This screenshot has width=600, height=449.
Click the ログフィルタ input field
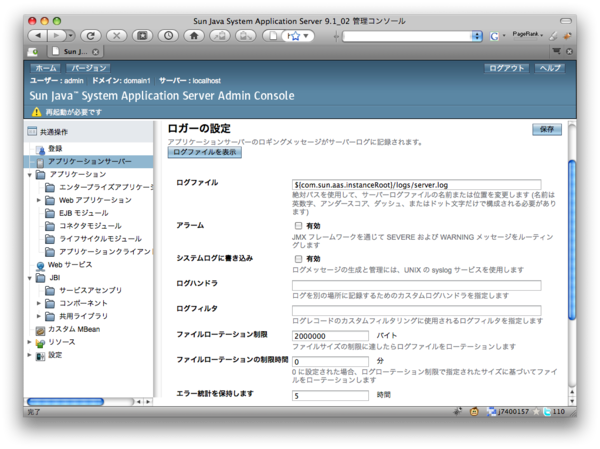tap(416, 310)
